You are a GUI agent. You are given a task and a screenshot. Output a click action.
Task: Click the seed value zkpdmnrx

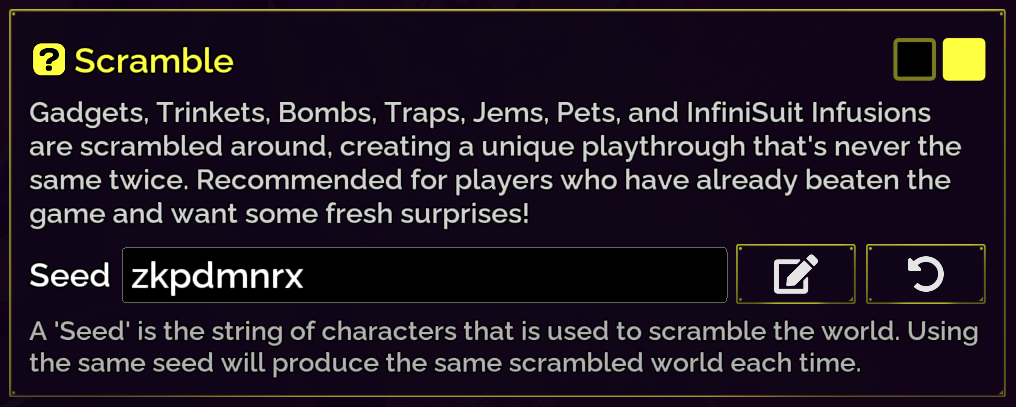(x=218, y=276)
